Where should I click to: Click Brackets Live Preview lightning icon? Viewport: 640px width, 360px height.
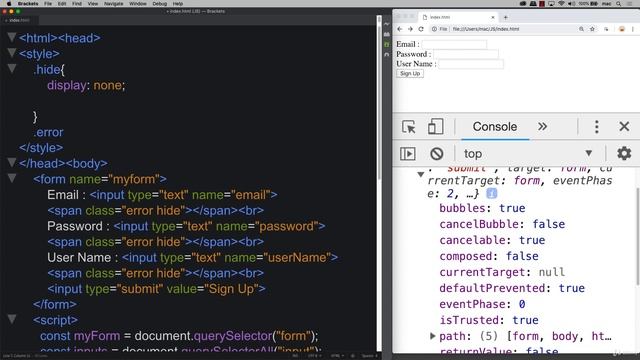click(387, 24)
